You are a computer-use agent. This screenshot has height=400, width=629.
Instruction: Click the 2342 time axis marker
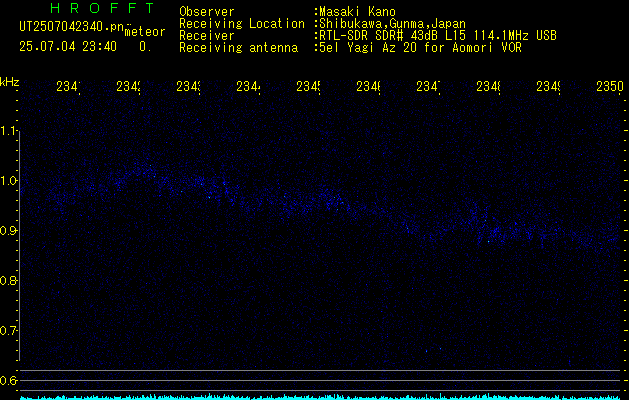[x=129, y=86]
